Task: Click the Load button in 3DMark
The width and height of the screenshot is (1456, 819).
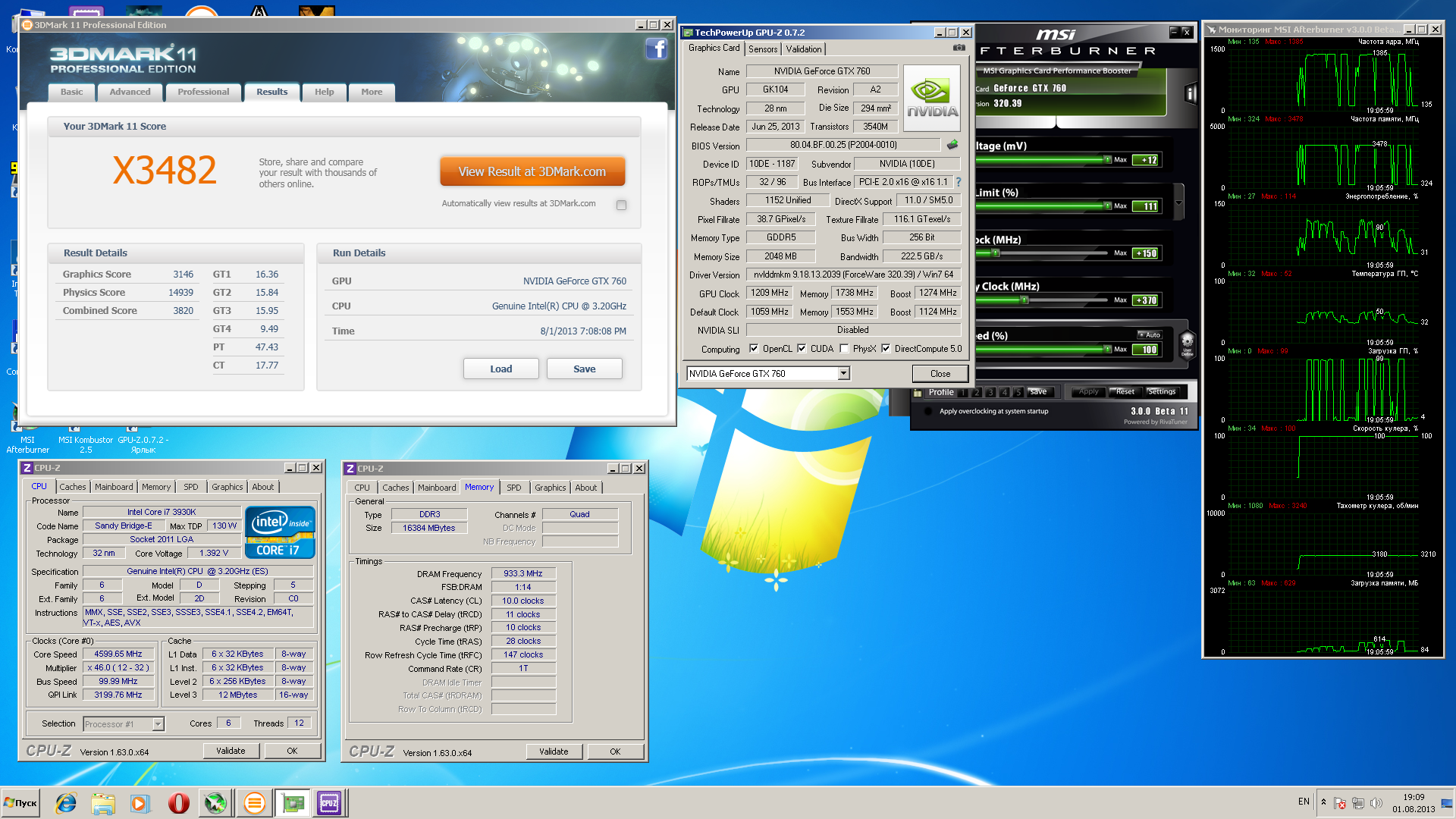Action: click(500, 369)
